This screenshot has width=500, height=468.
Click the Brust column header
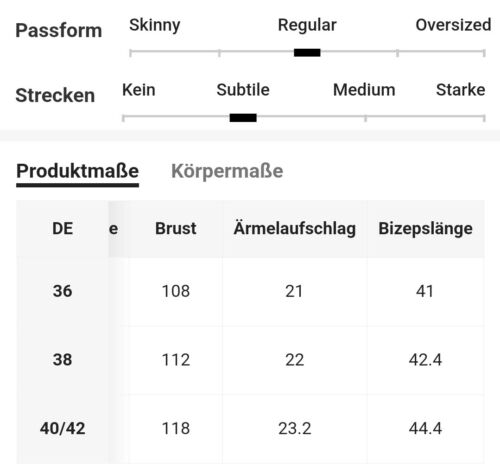pos(176,229)
